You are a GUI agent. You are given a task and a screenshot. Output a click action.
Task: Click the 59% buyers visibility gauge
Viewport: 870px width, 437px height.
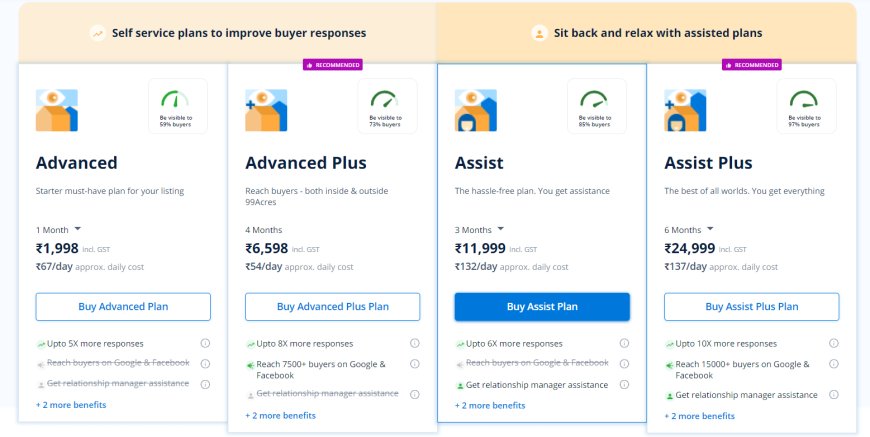[x=177, y=105]
